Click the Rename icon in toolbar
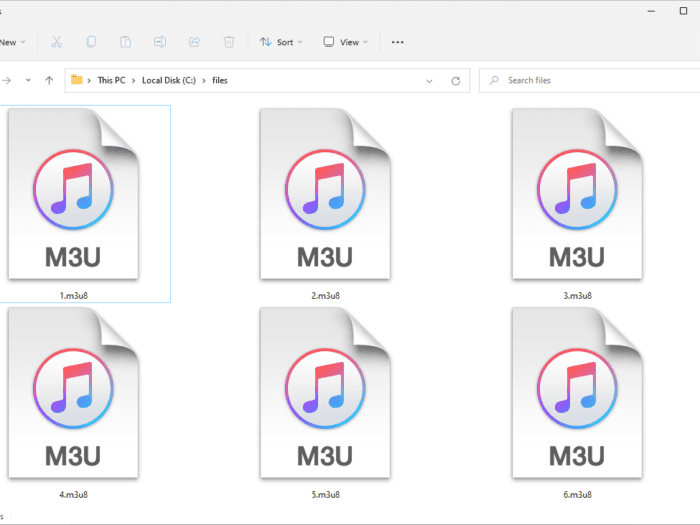The image size is (700, 525). (x=159, y=42)
